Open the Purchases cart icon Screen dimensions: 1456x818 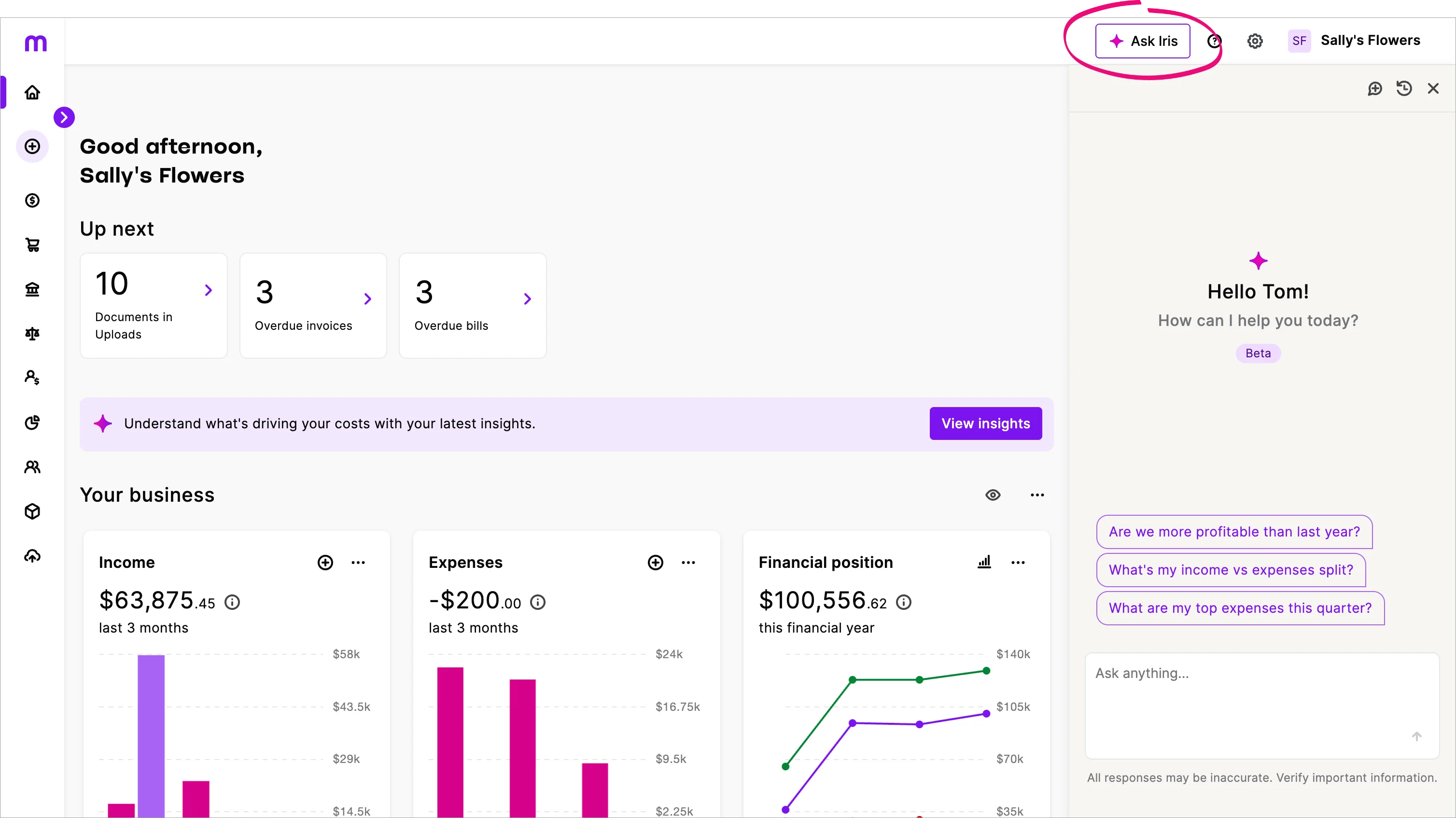coord(32,244)
